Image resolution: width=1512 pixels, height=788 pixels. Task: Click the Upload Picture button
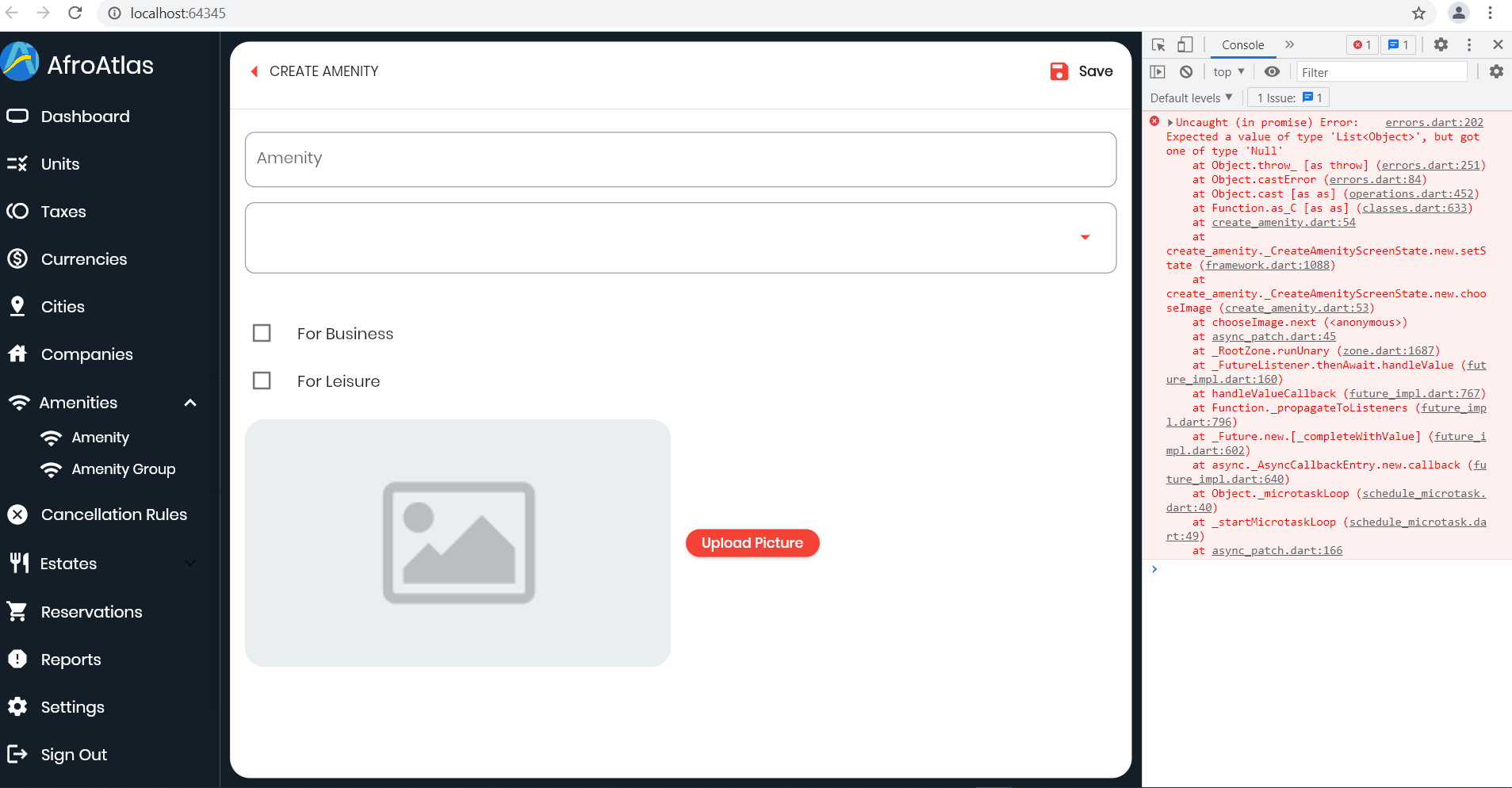coord(752,543)
